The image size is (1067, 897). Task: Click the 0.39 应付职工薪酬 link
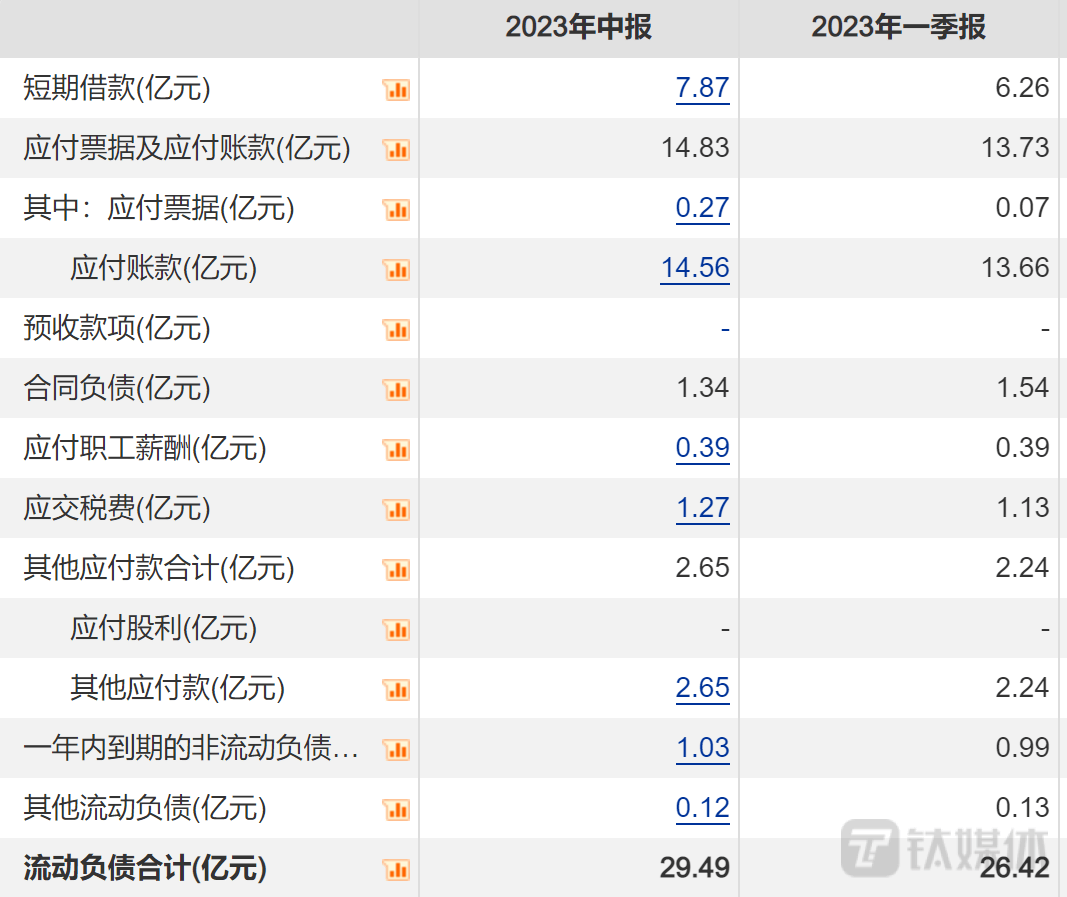(702, 448)
